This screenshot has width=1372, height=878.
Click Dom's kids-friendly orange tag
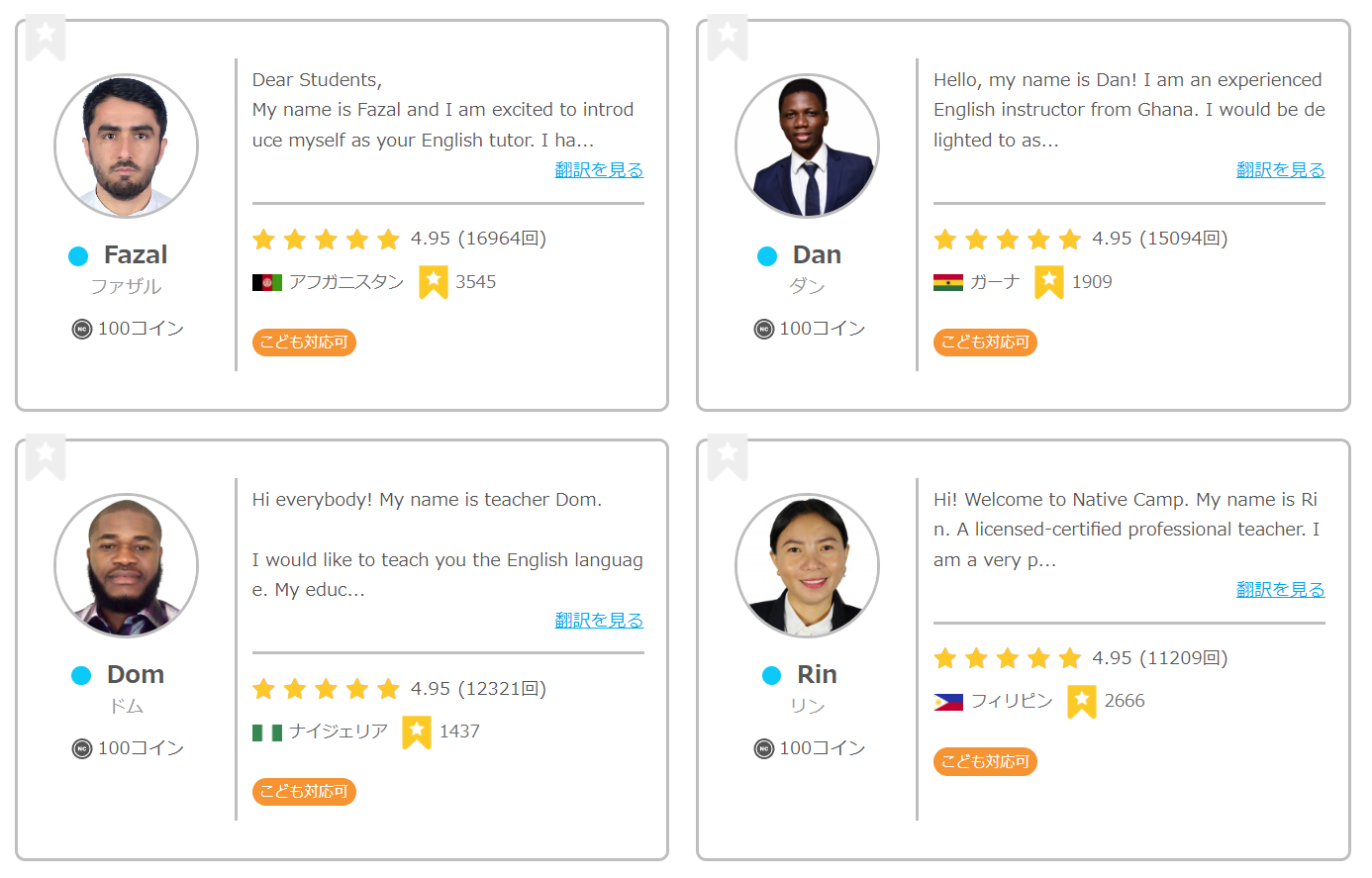(304, 792)
